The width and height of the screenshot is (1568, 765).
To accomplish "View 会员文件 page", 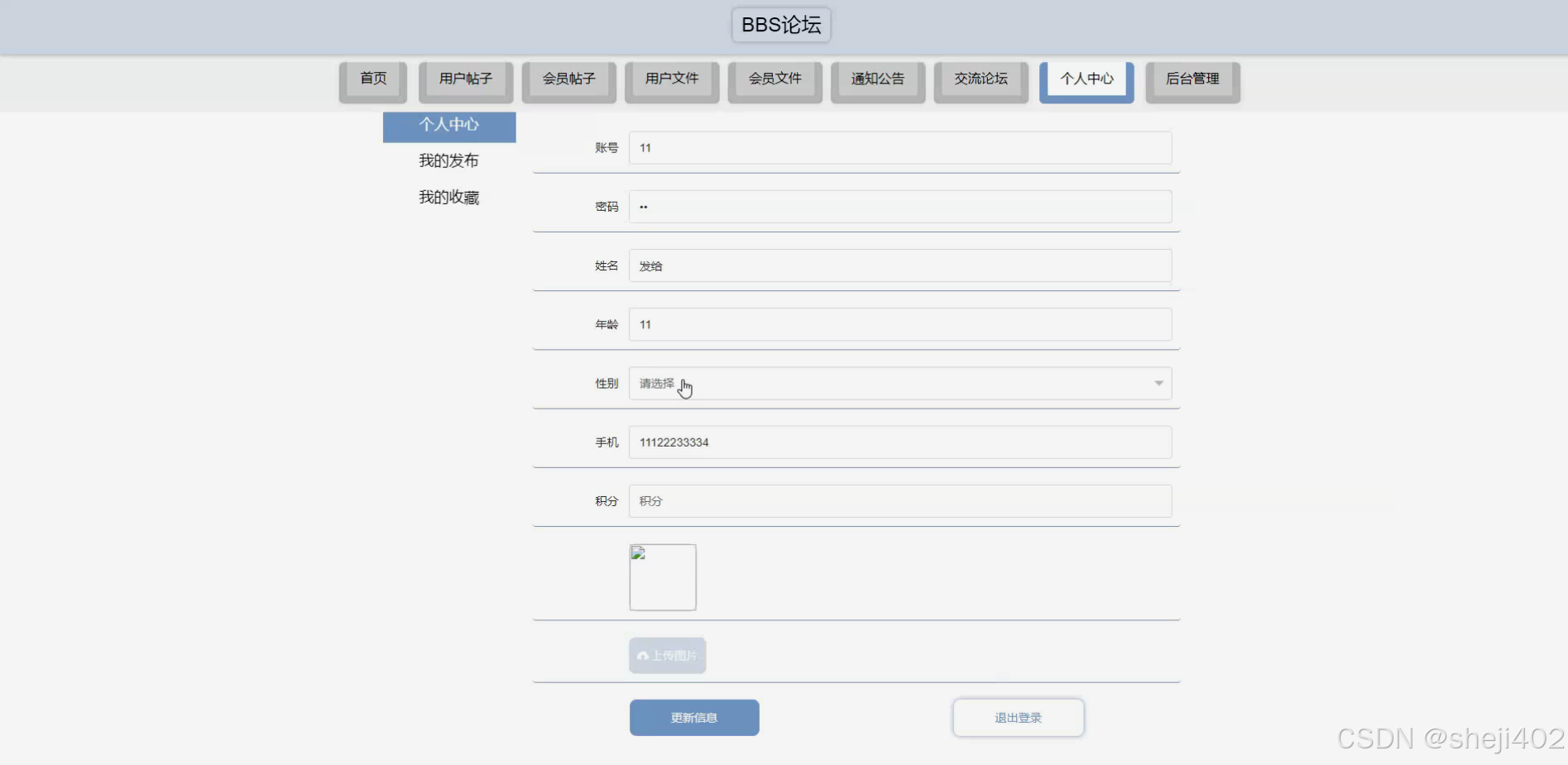I will pyautogui.click(x=774, y=79).
